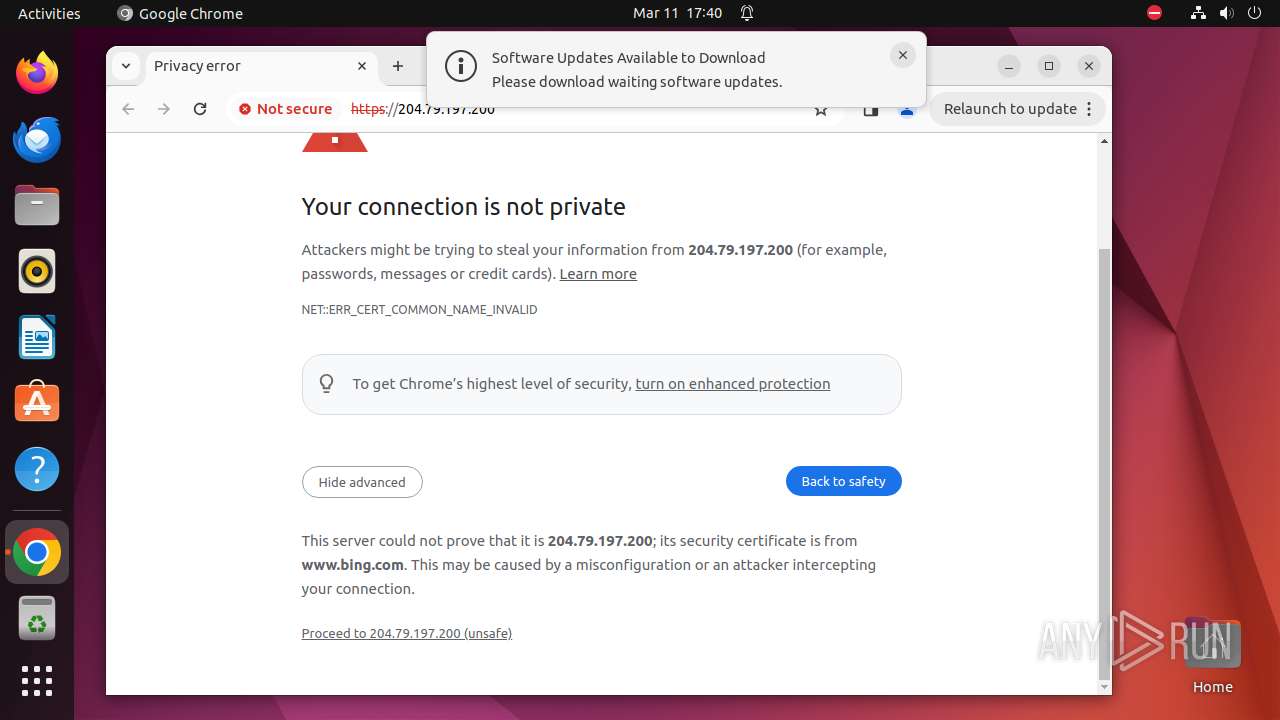Viewport: 1280px width, 720px height.
Task: Click scrollbar down arrow
Action: point(1104,687)
